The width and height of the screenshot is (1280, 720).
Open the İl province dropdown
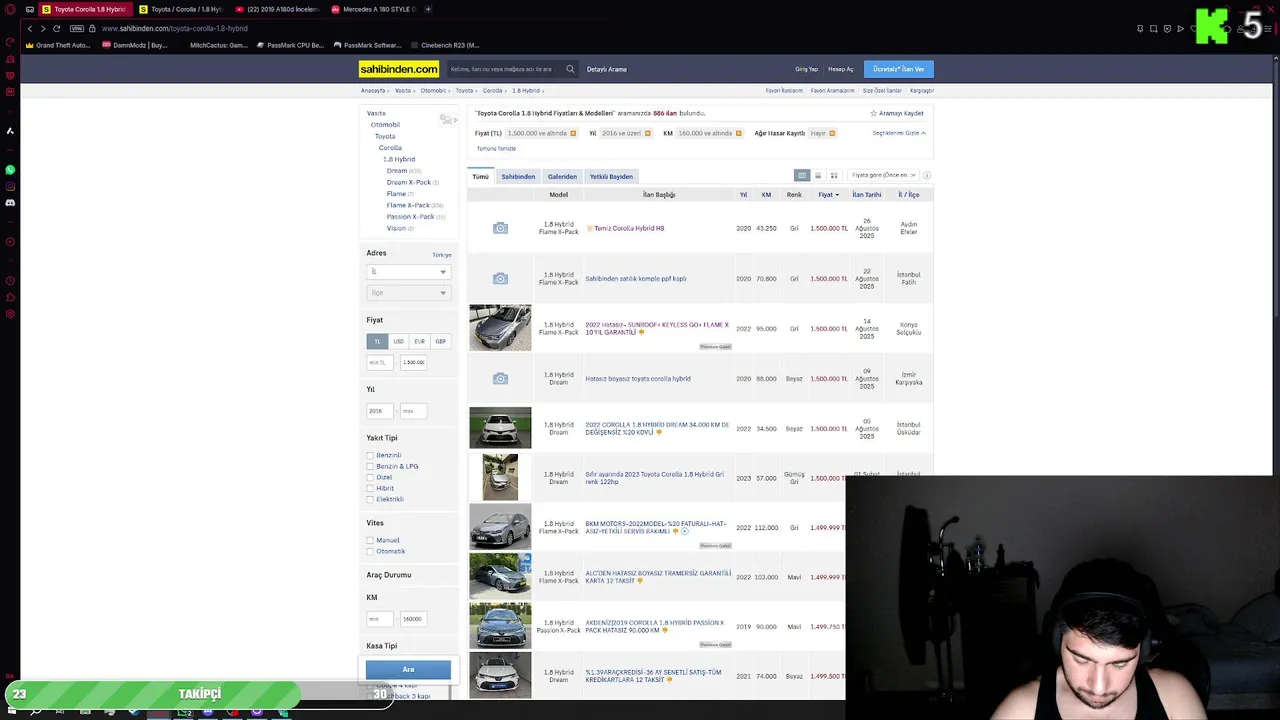point(408,271)
